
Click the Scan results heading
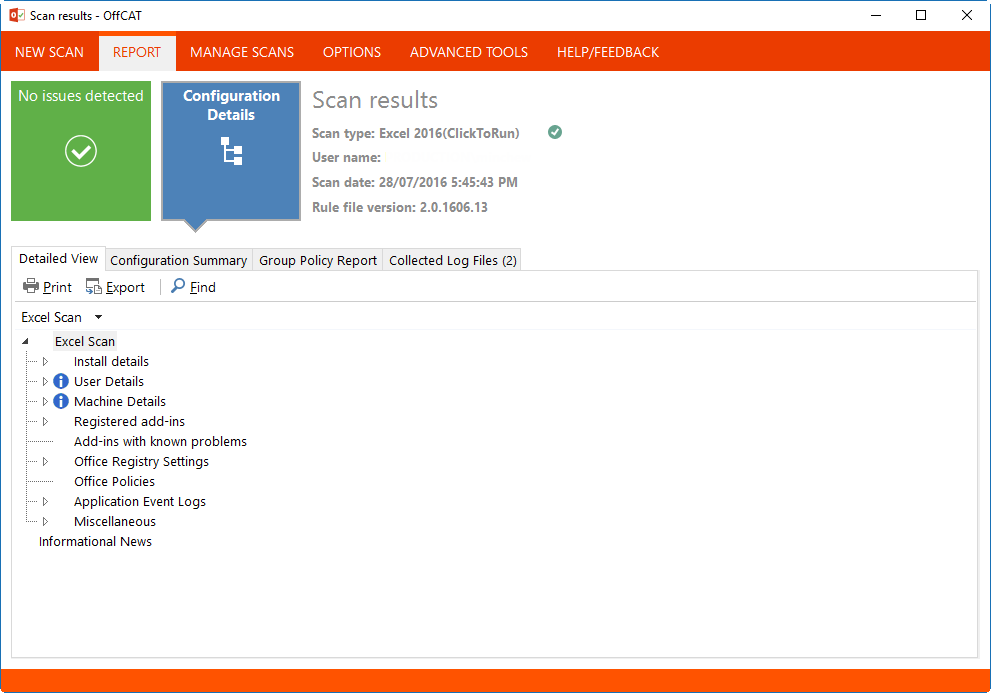click(375, 100)
